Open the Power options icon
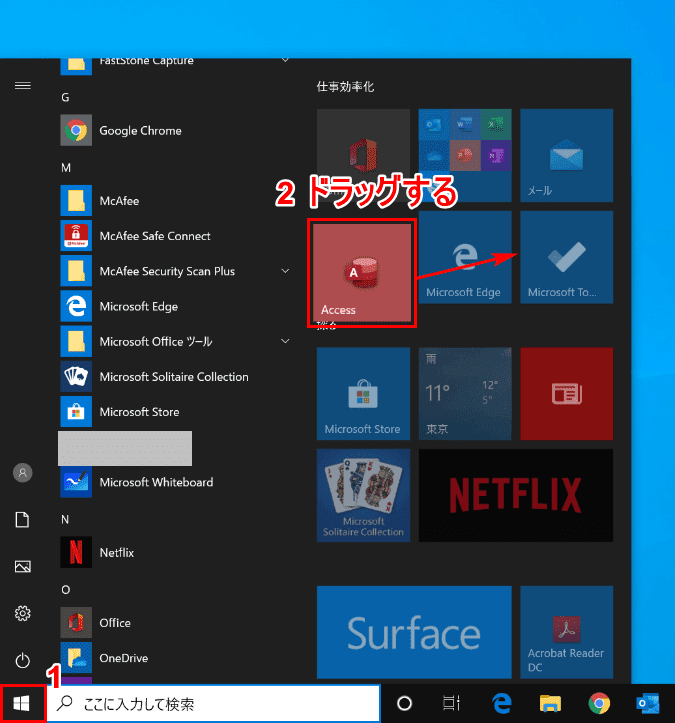The image size is (675, 723). pyautogui.click(x=23, y=660)
